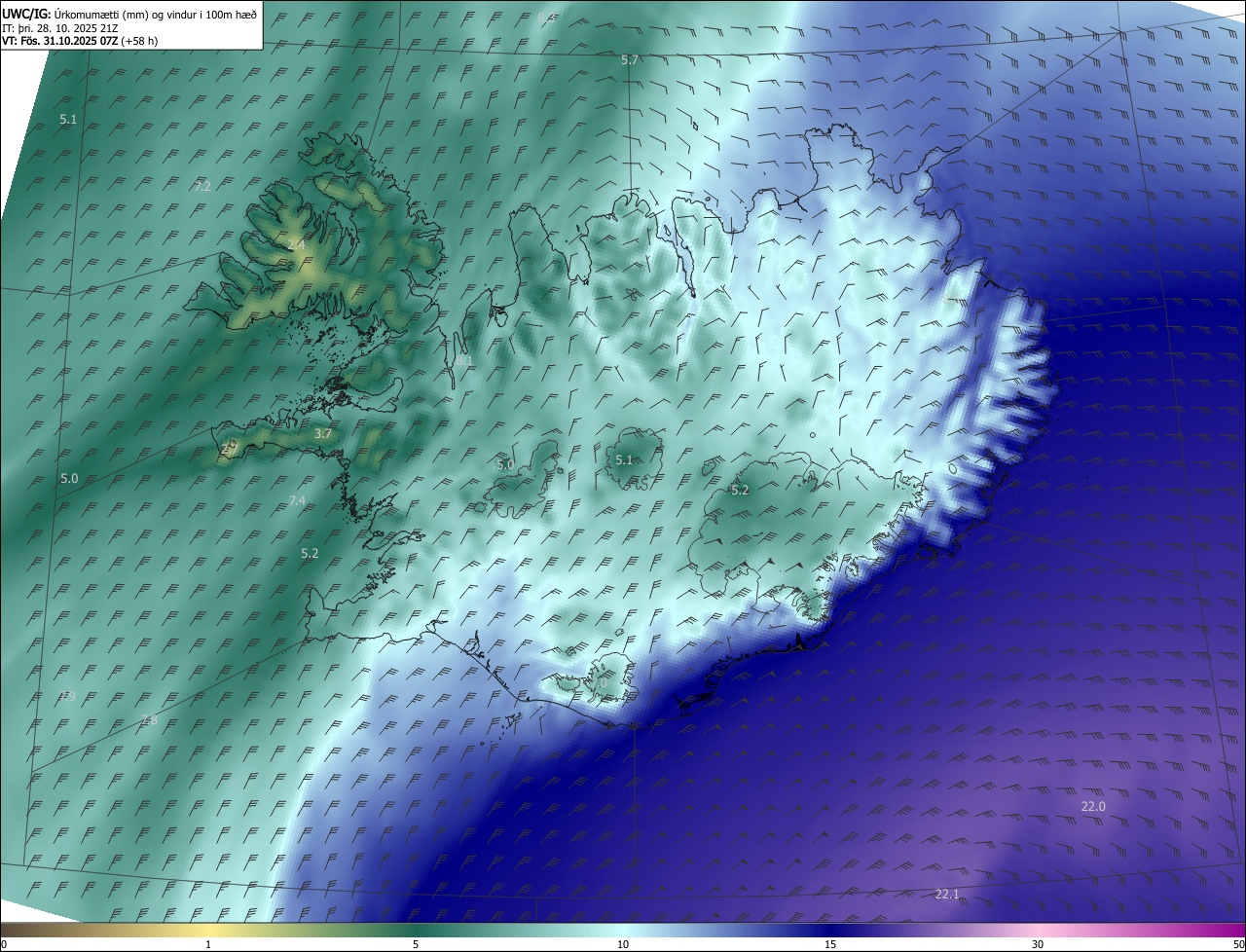The height and width of the screenshot is (952, 1246).
Task: Click the 22.1 value on the map
Action: click(946, 894)
